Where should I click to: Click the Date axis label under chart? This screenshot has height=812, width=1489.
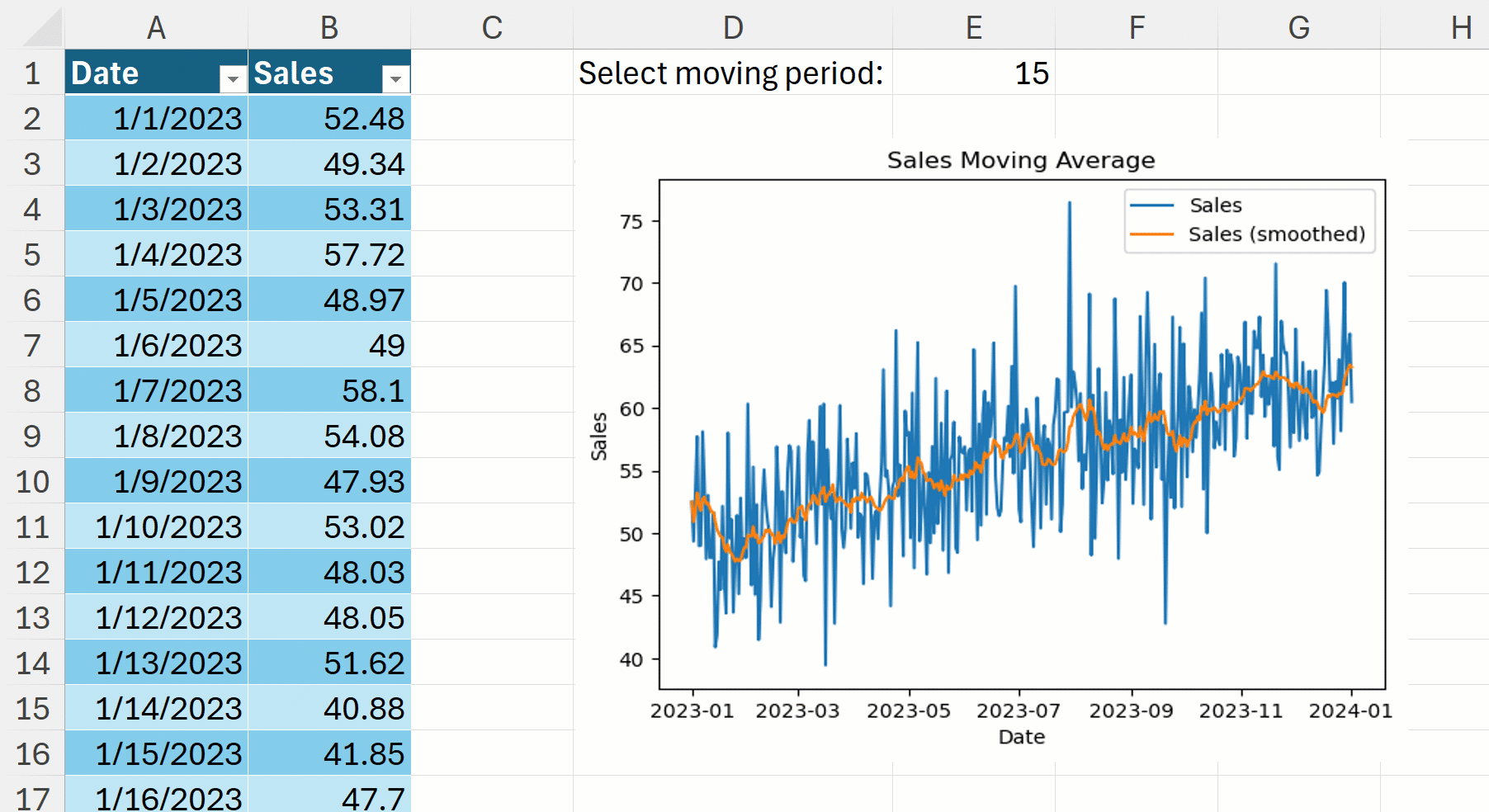1021,737
